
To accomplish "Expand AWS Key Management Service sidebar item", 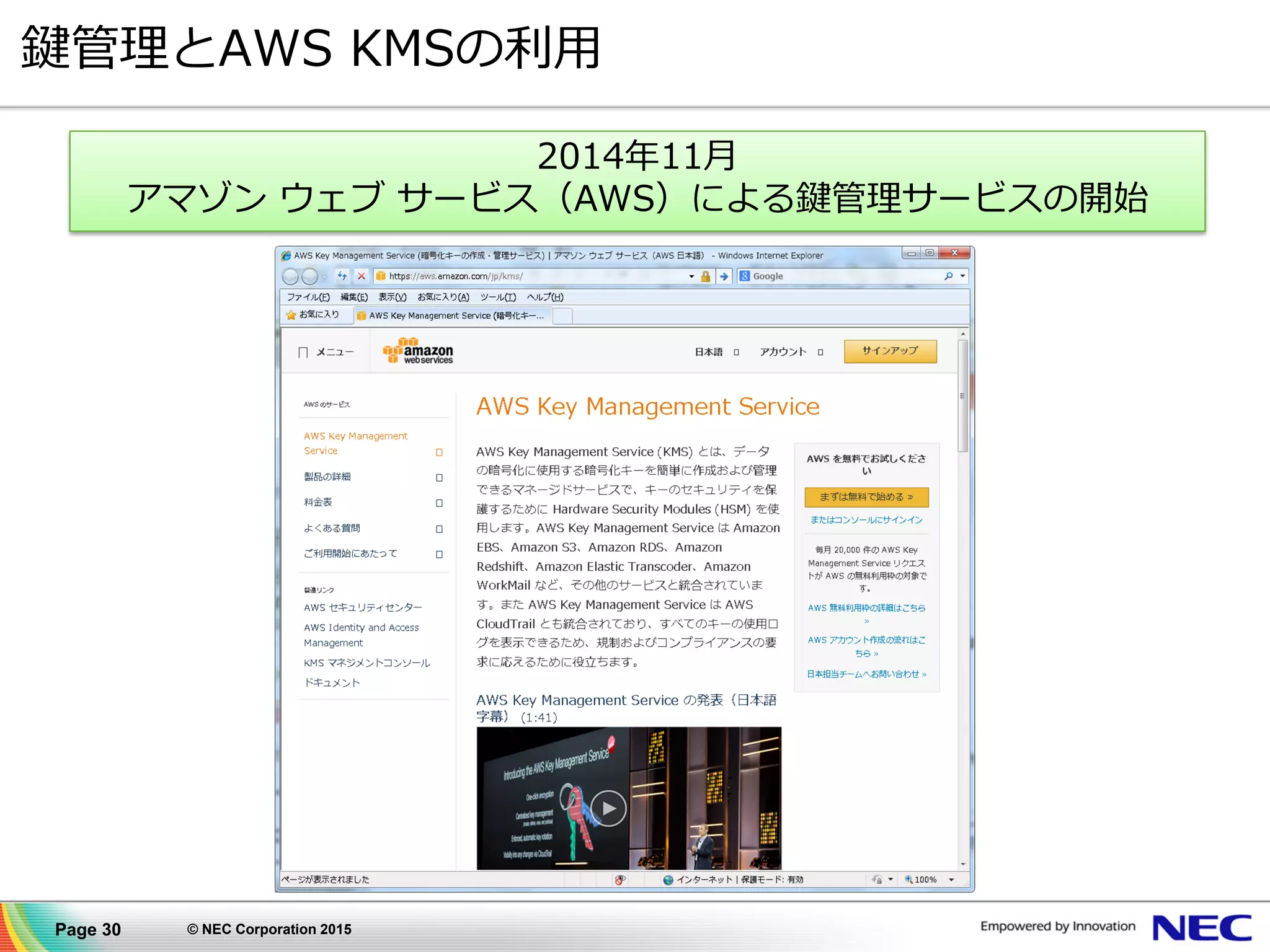I will [x=439, y=452].
